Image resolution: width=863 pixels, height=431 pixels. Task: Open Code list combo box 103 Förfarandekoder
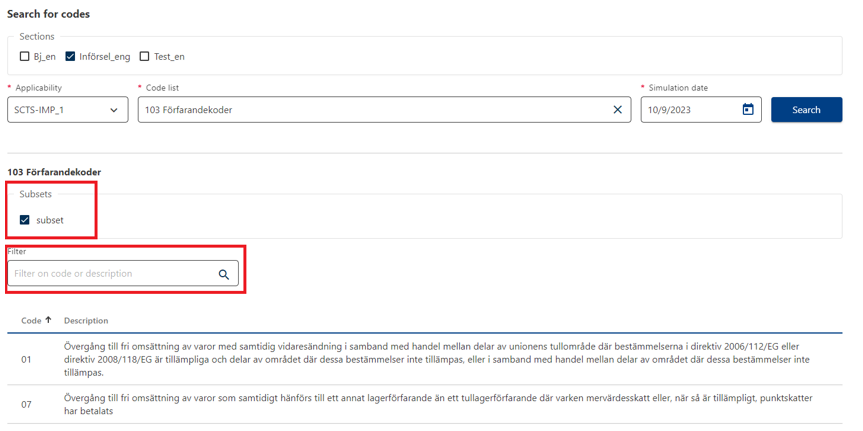point(370,110)
